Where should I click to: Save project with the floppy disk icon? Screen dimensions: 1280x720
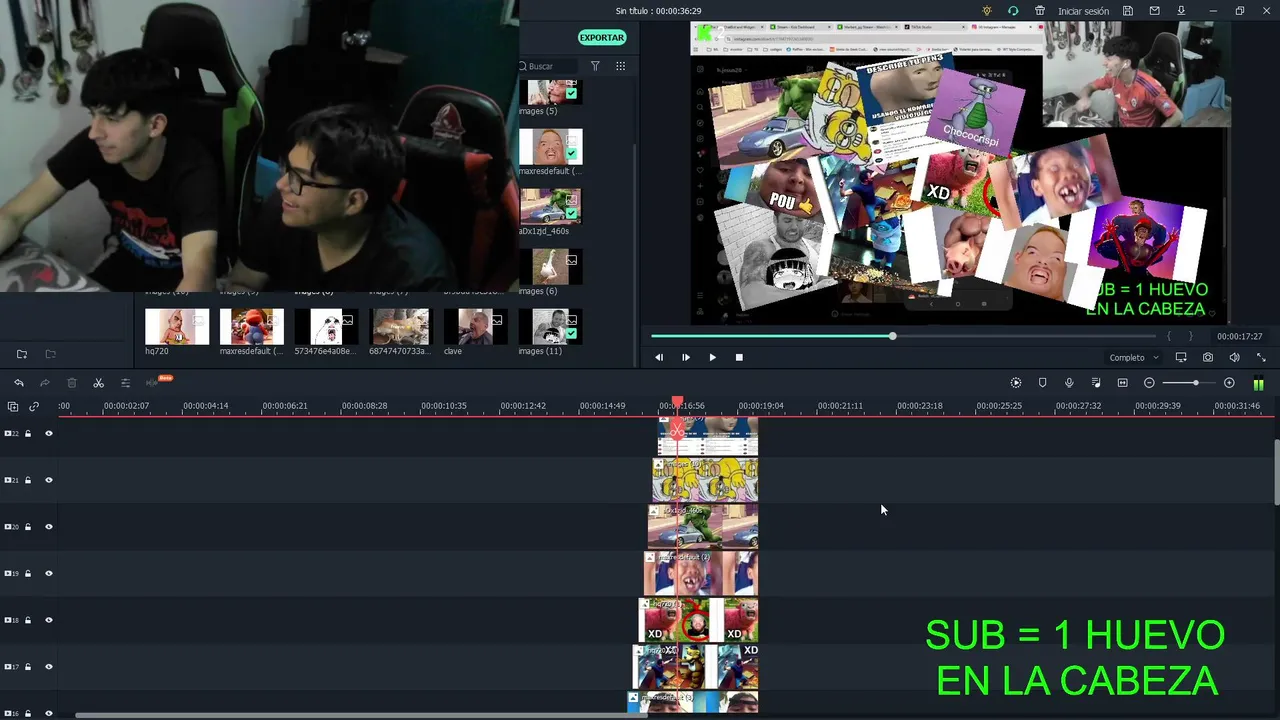[x=1128, y=11]
